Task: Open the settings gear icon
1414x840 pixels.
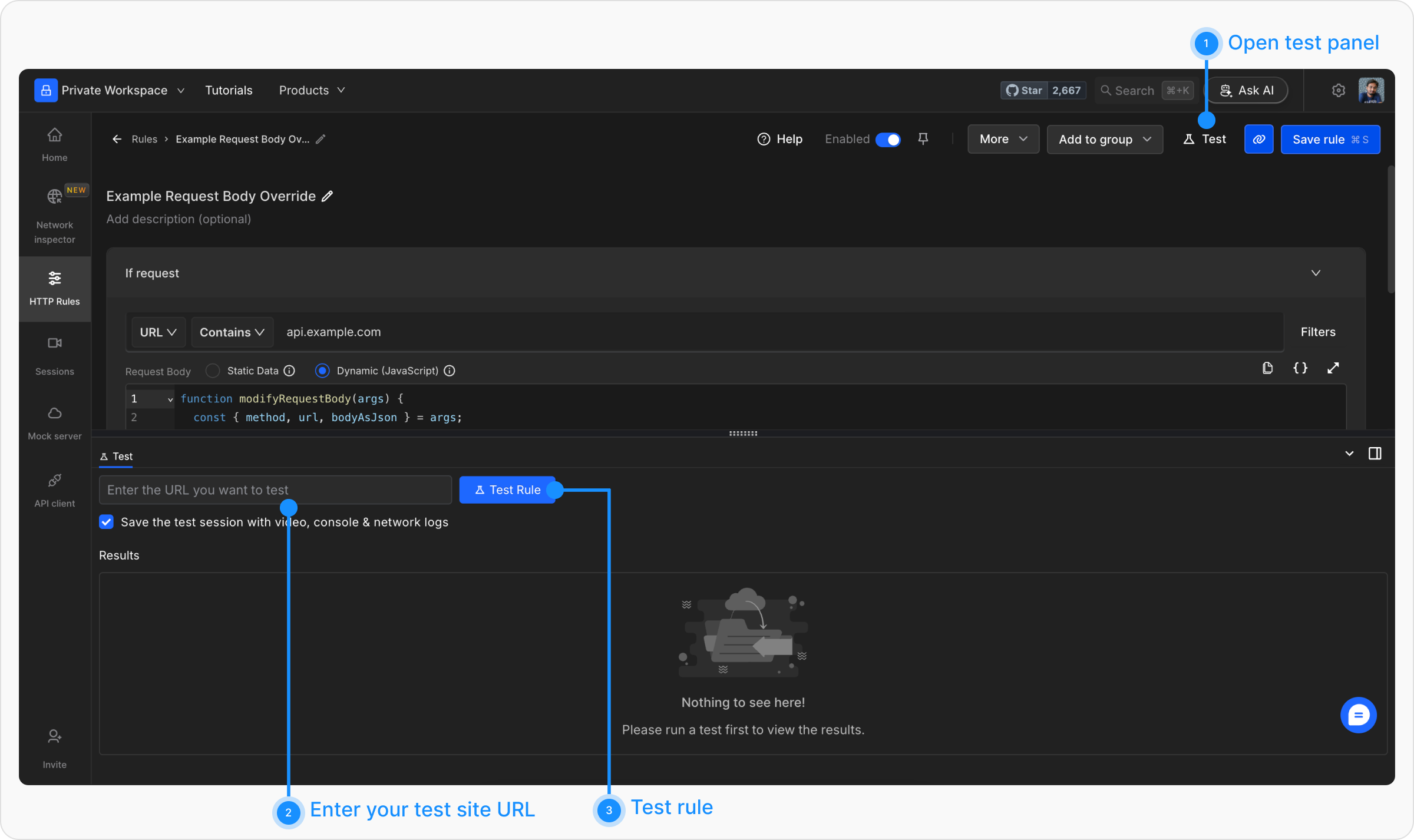Action: click(x=1338, y=90)
